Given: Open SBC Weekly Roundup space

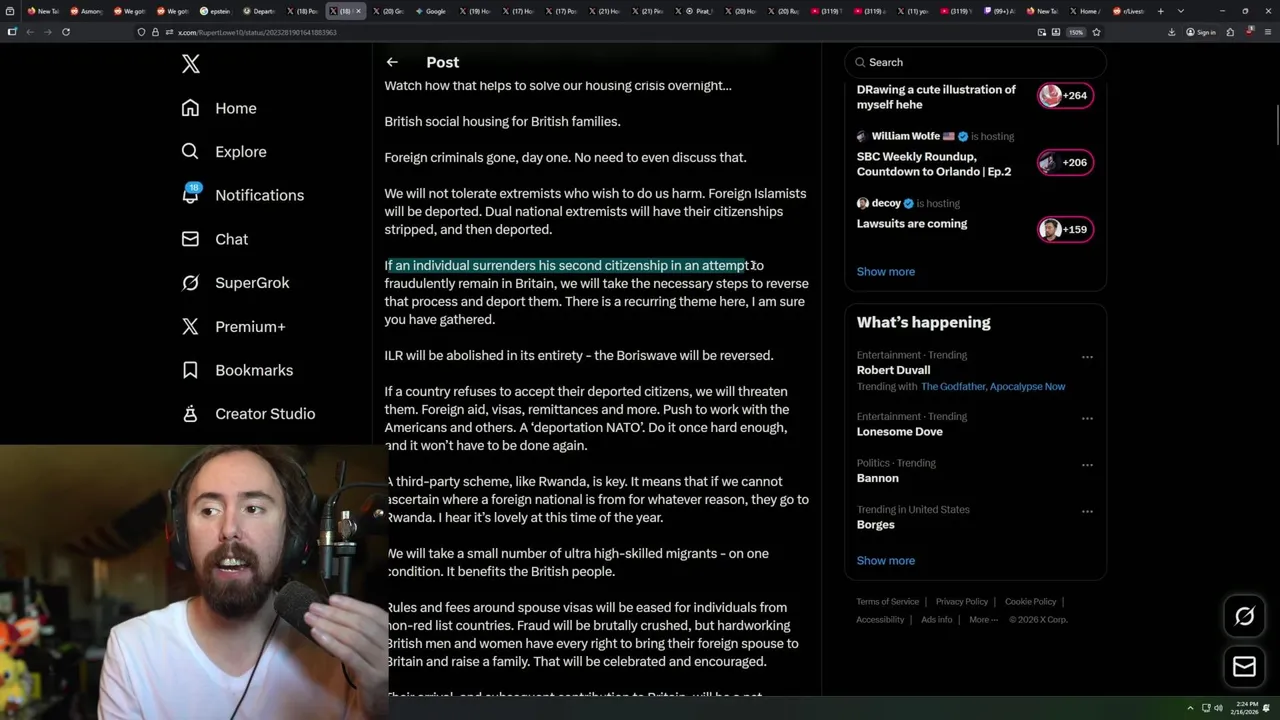Looking at the screenshot, I should [x=933, y=164].
